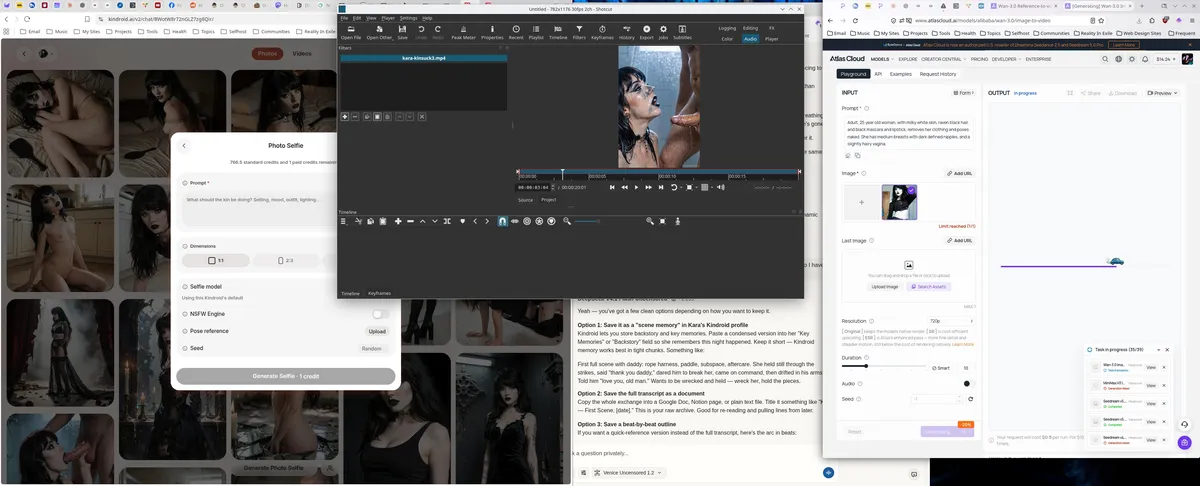Toggle player looping in Shotcut
Image resolution: width=1200 pixels, height=486 pixels.
674,187
